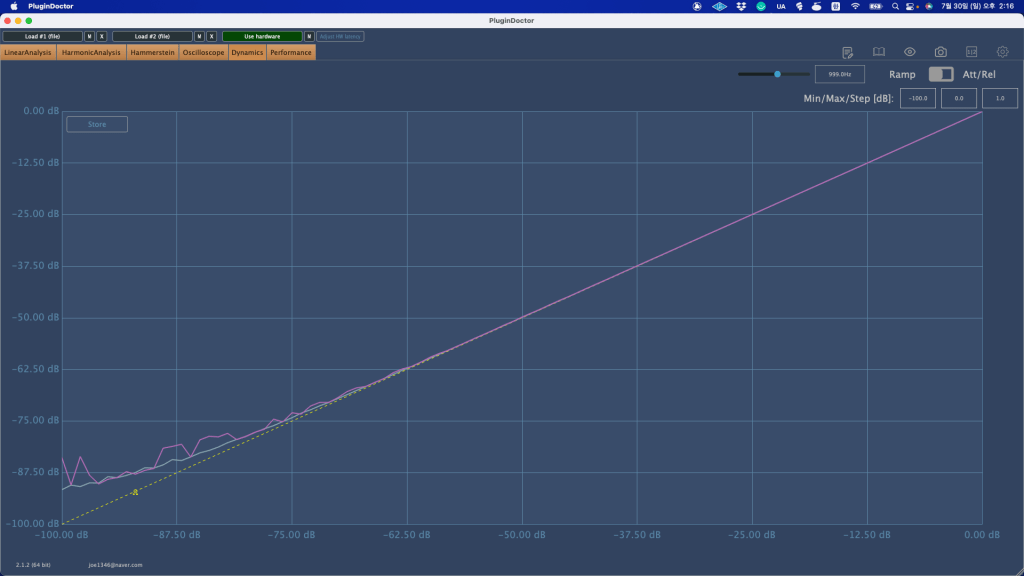Open settings with the gear icon

point(1002,52)
